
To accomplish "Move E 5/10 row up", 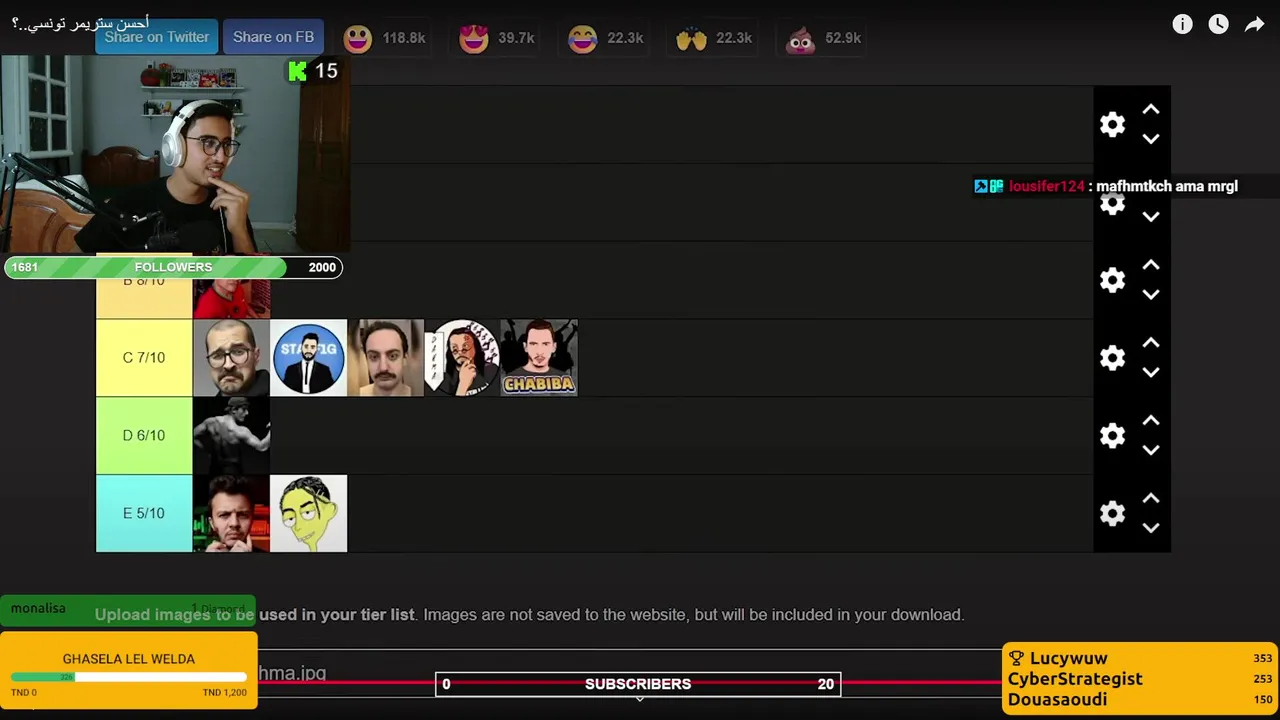I will 1151,498.
